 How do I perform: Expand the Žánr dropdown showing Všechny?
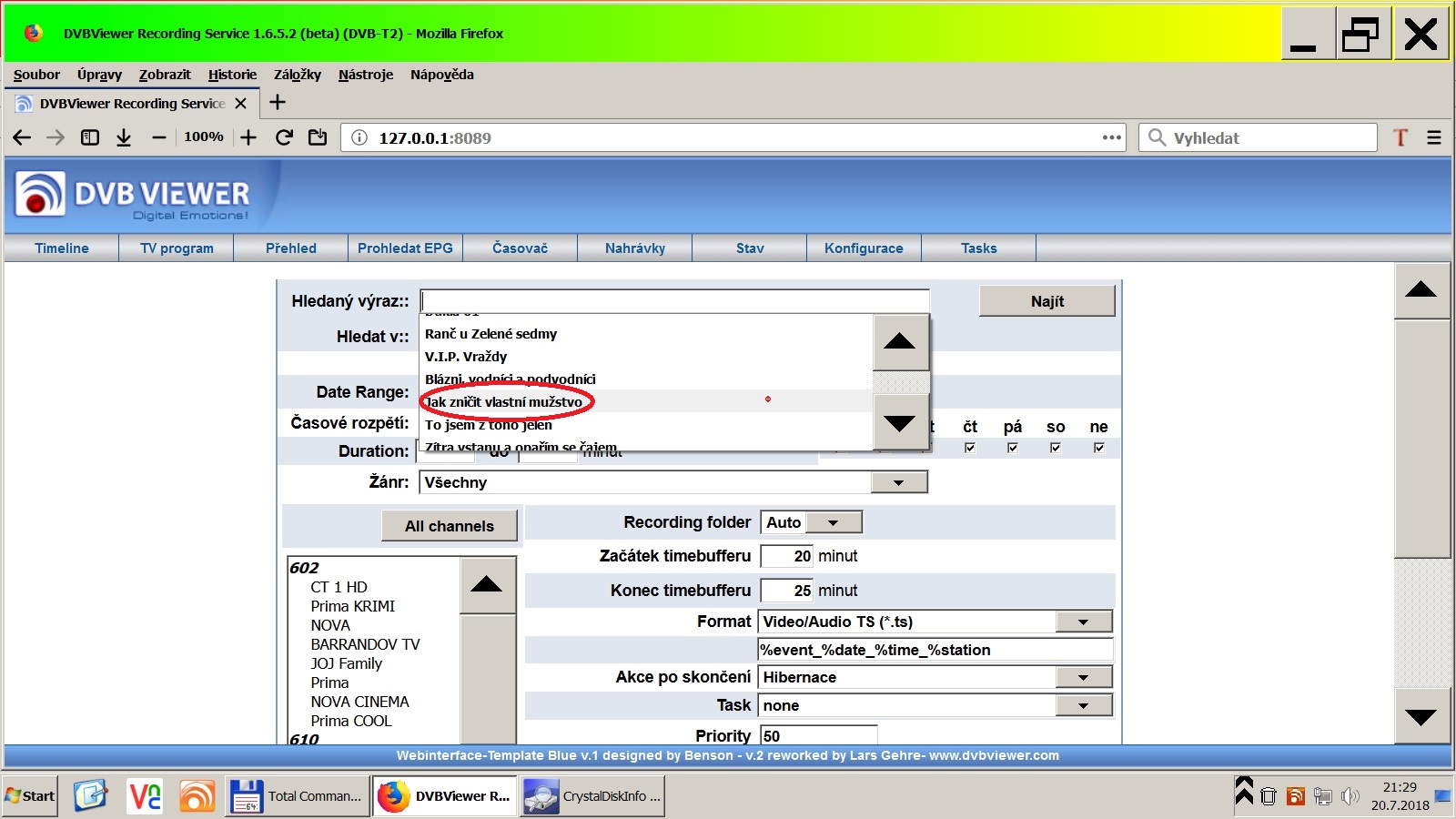[898, 482]
